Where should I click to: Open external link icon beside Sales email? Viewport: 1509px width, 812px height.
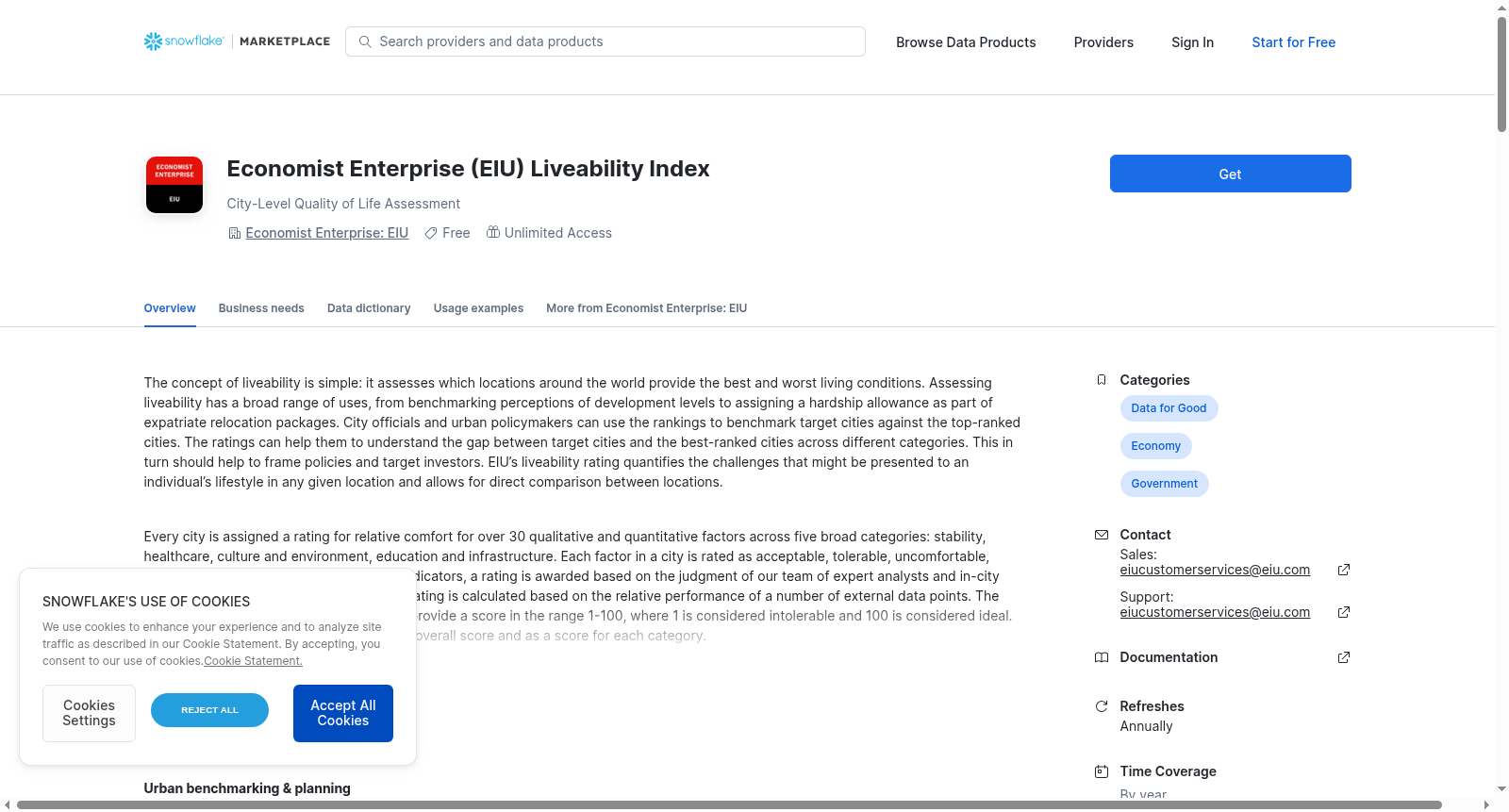coord(1344,570)
